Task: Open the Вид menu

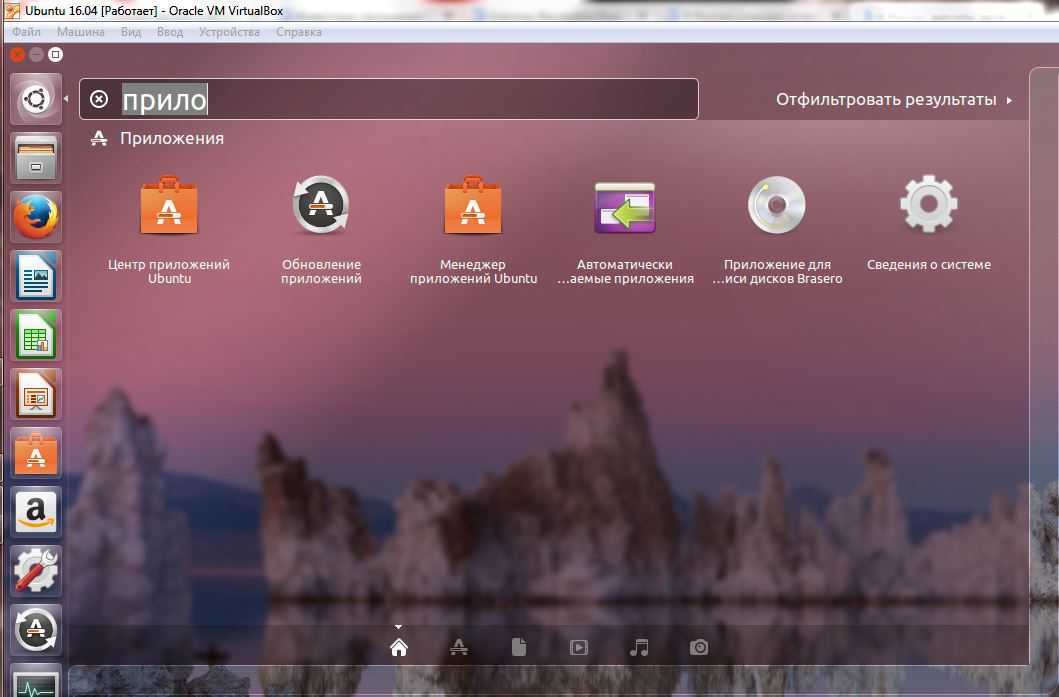Action: coord(131,32)
